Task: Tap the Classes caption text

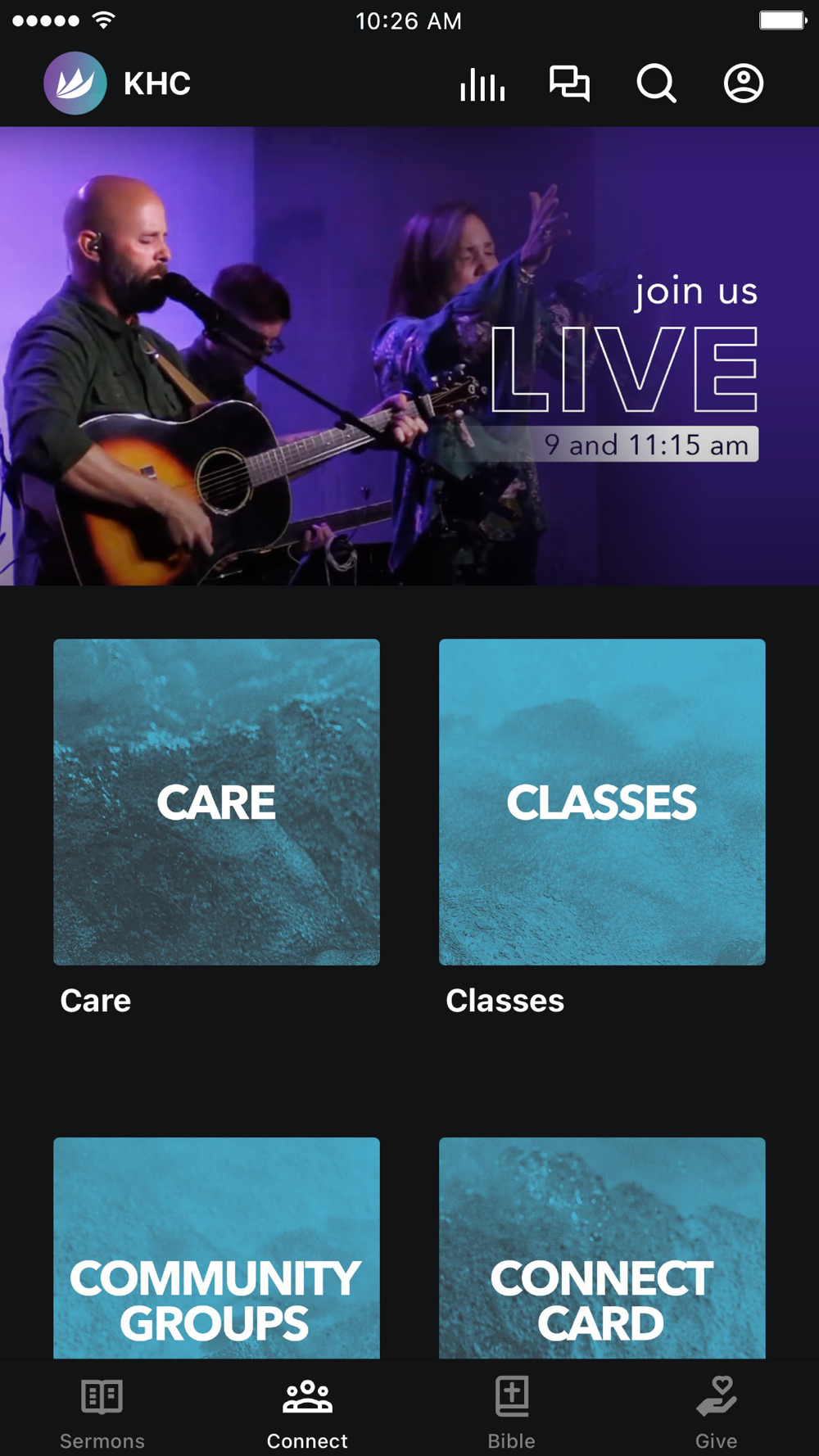Action: click(x=505, y=1001)
